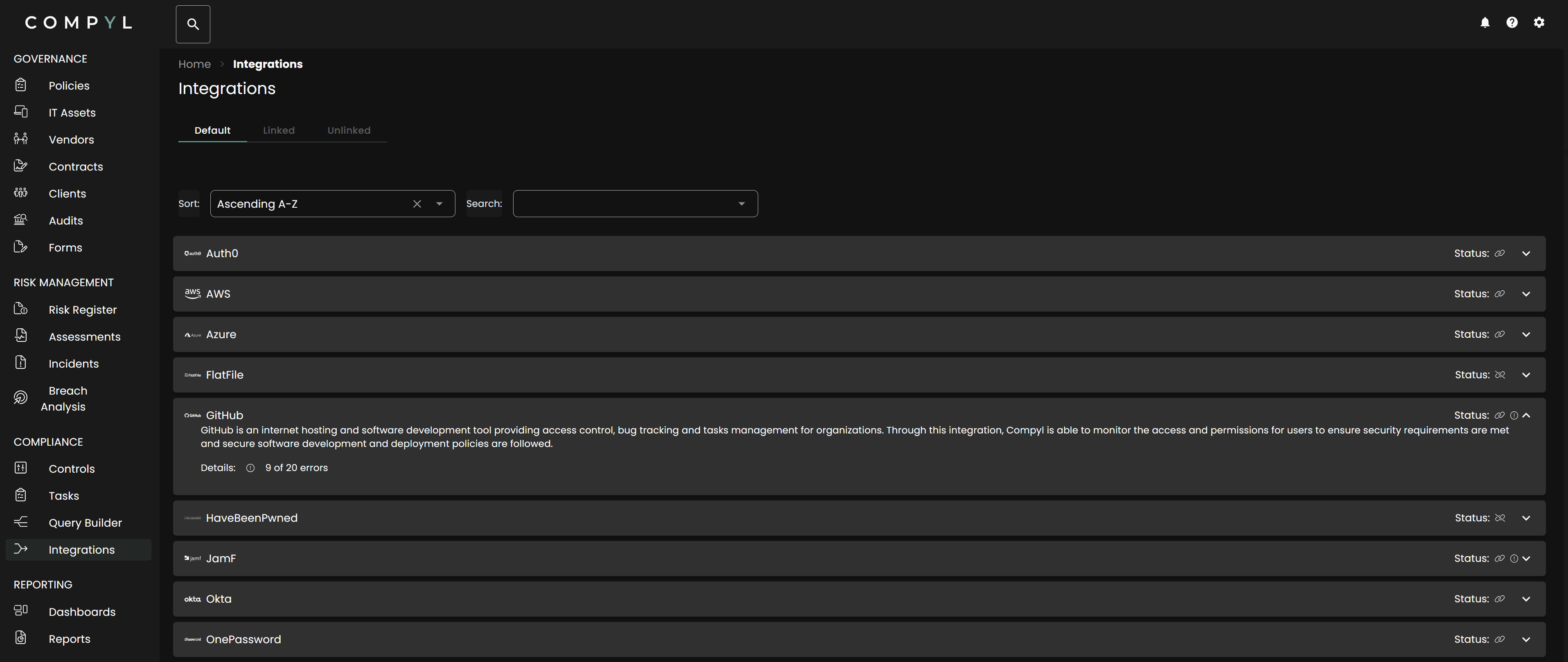Clear the Ascending A-Z sort selection

[417, 204]
